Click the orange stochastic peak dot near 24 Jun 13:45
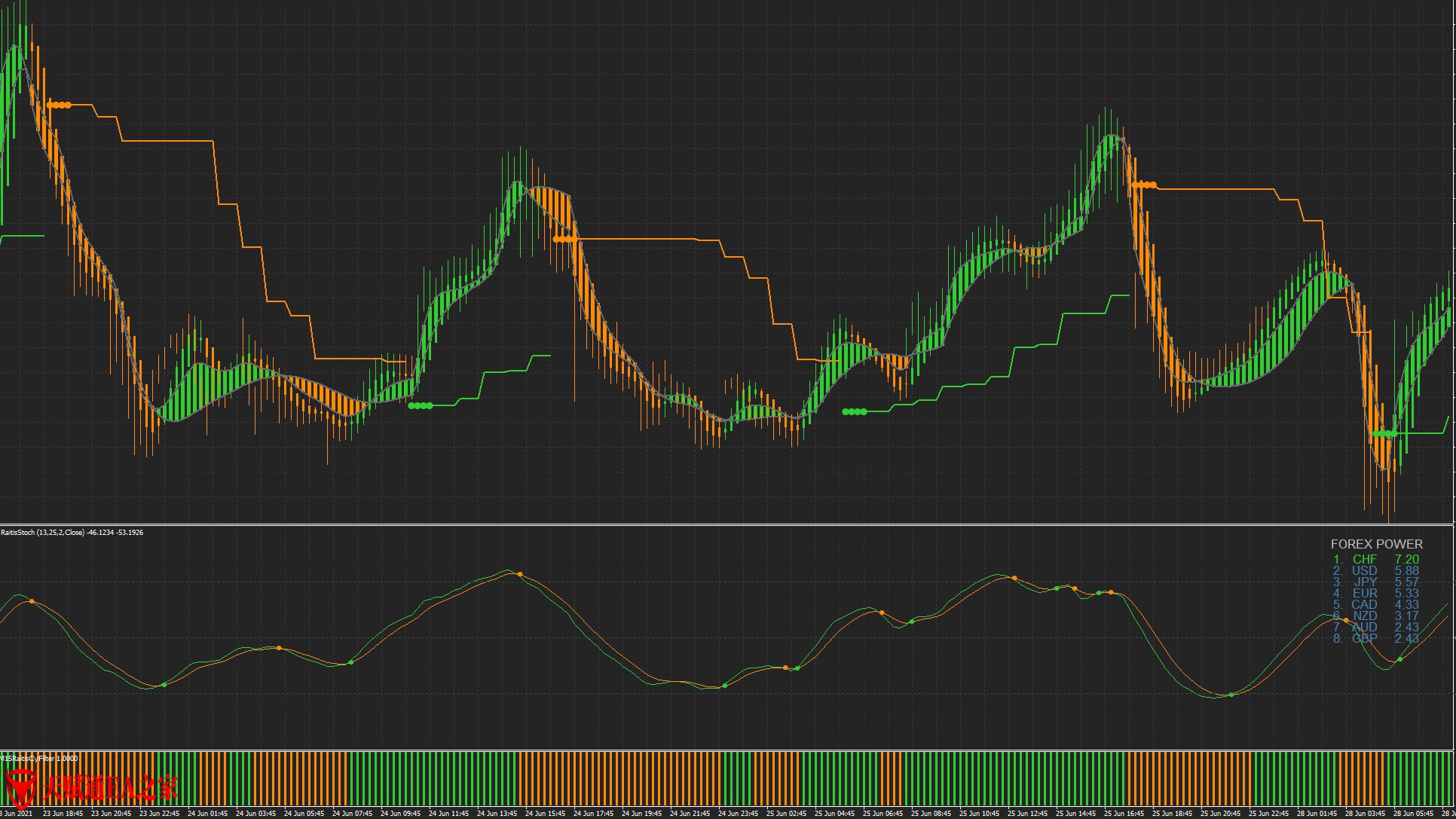 pyautogui.click(x=520, y=574)
